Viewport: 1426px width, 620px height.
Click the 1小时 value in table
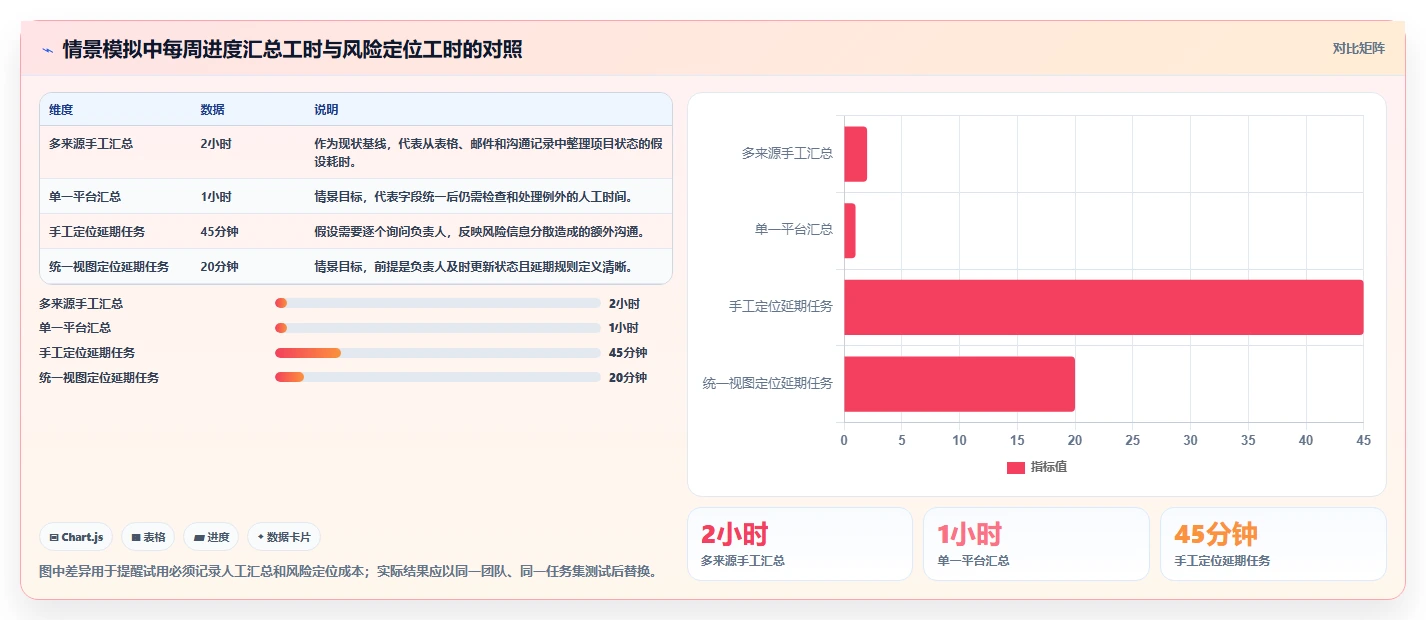pyautogui.click(x=216, y=197)
